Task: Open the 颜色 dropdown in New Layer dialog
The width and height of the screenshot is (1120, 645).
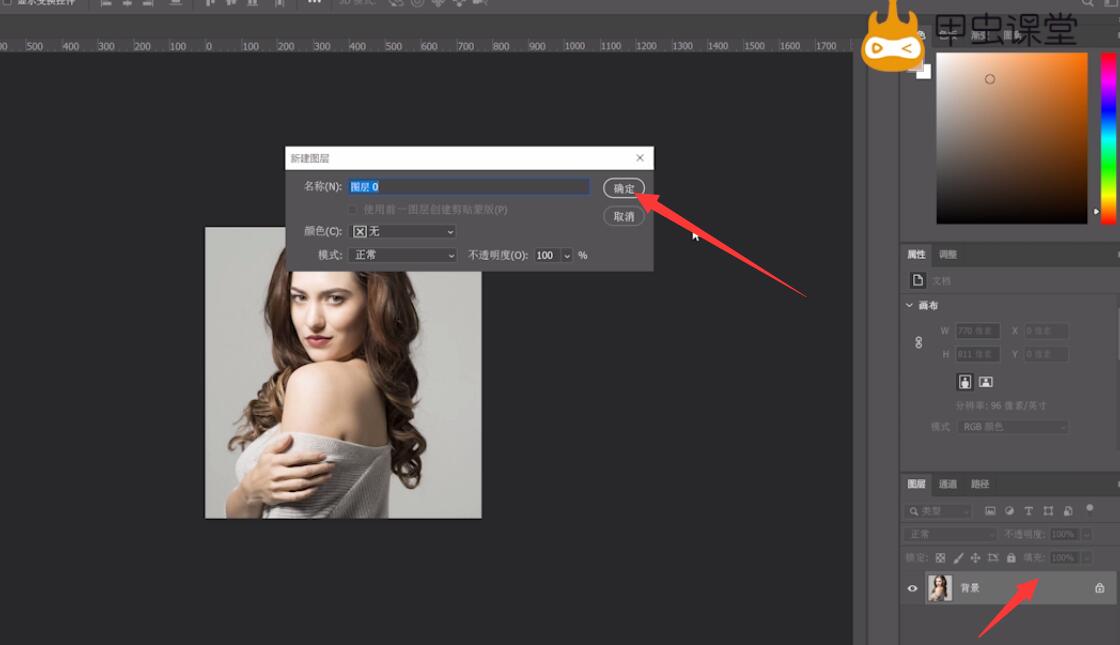Action: [402, 232]
